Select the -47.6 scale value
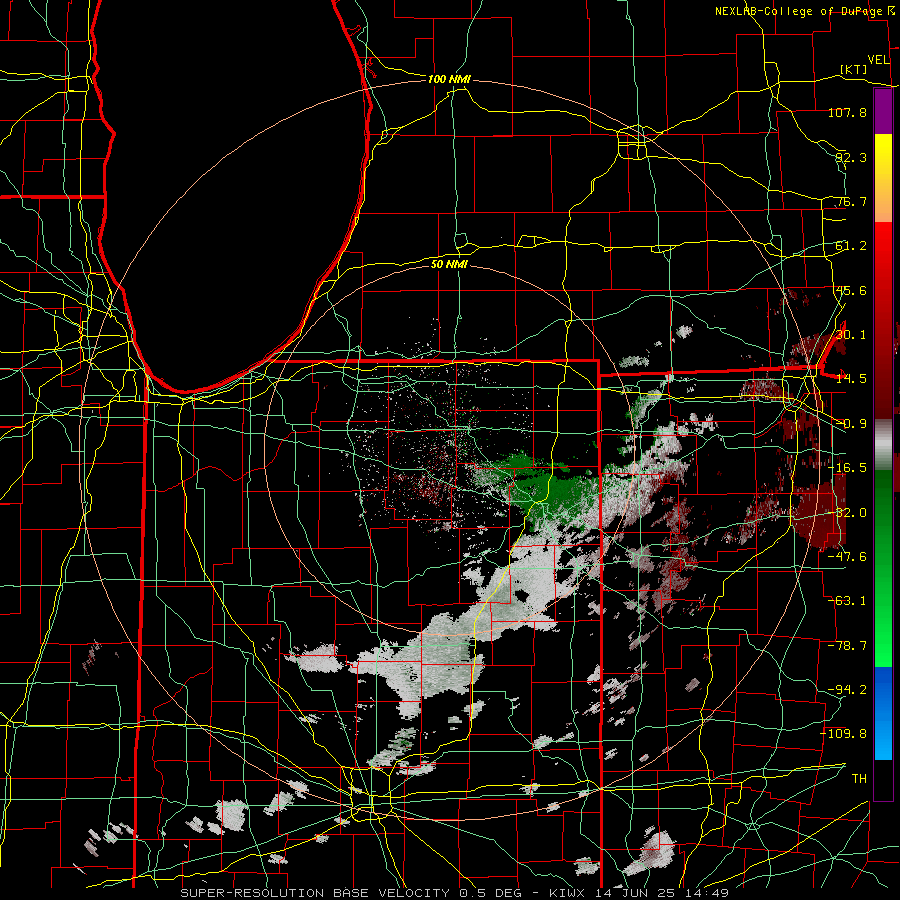900x900 pixels. tap(847, 557)
